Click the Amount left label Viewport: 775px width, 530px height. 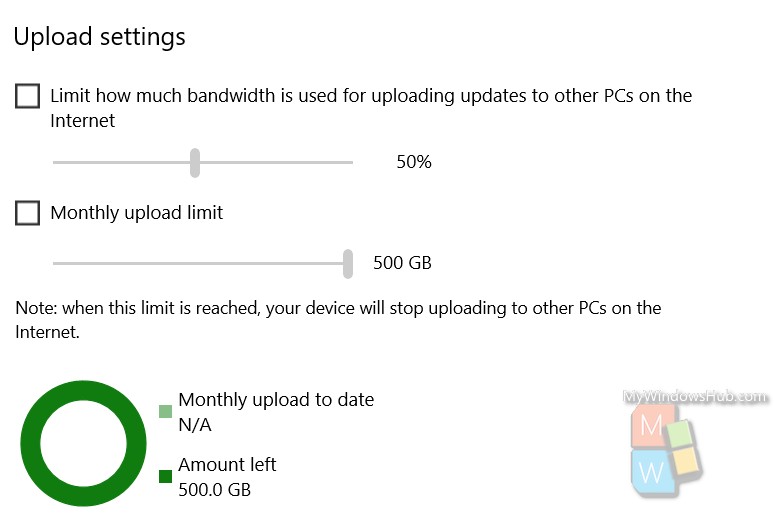[x=227, y=465]
